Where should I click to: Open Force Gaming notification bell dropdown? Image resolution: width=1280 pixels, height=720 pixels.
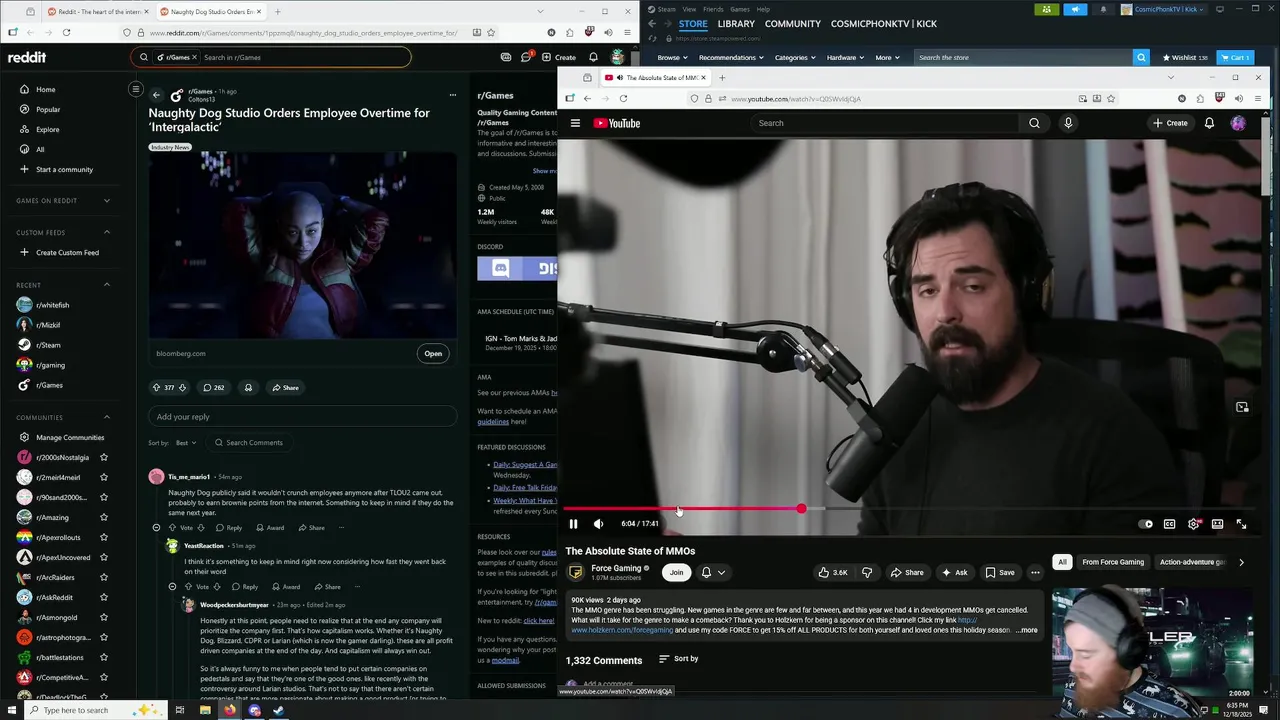pos(712,573)
